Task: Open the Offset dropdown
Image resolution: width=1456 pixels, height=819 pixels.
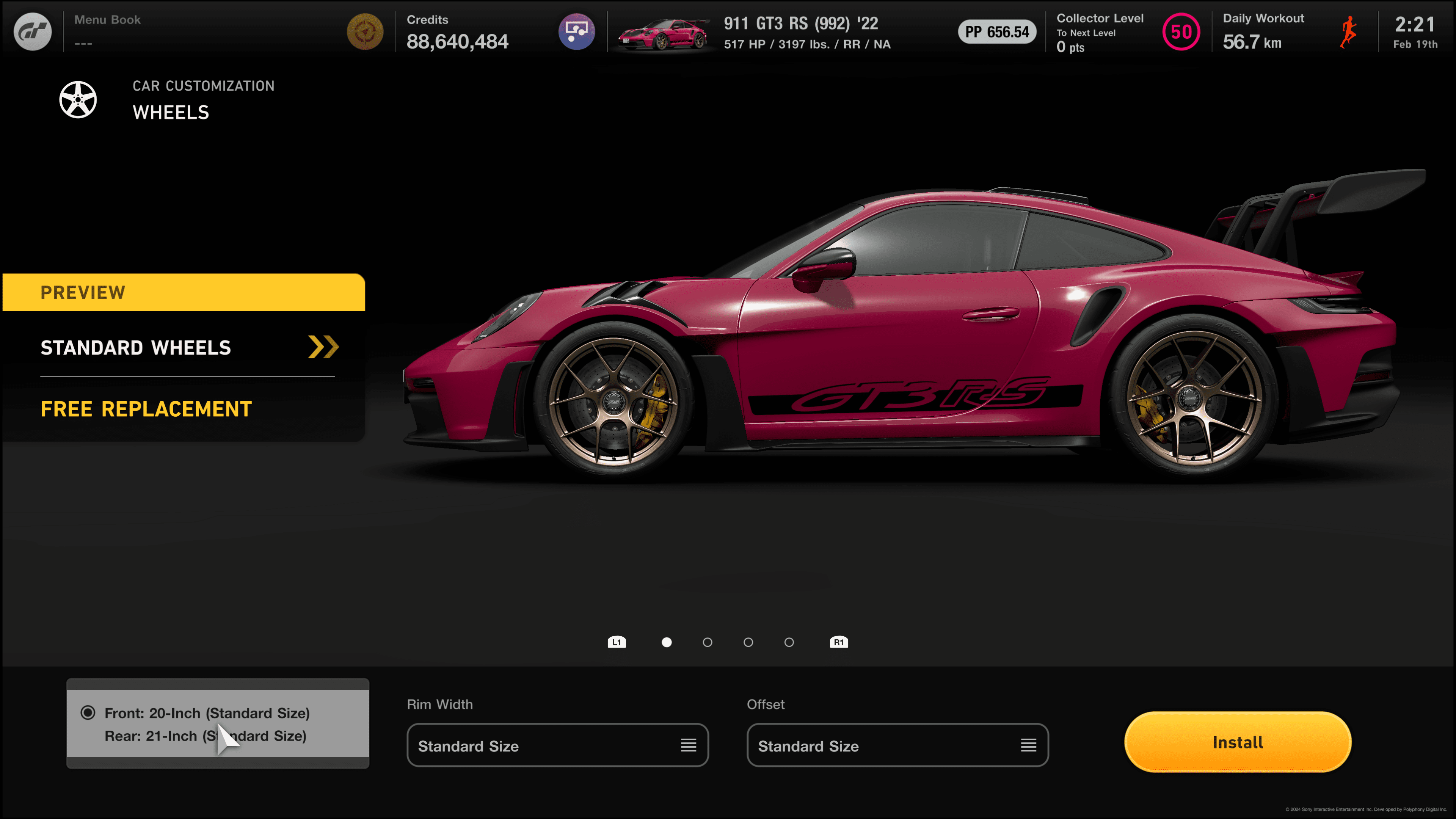Action: [x=897, y=745]
